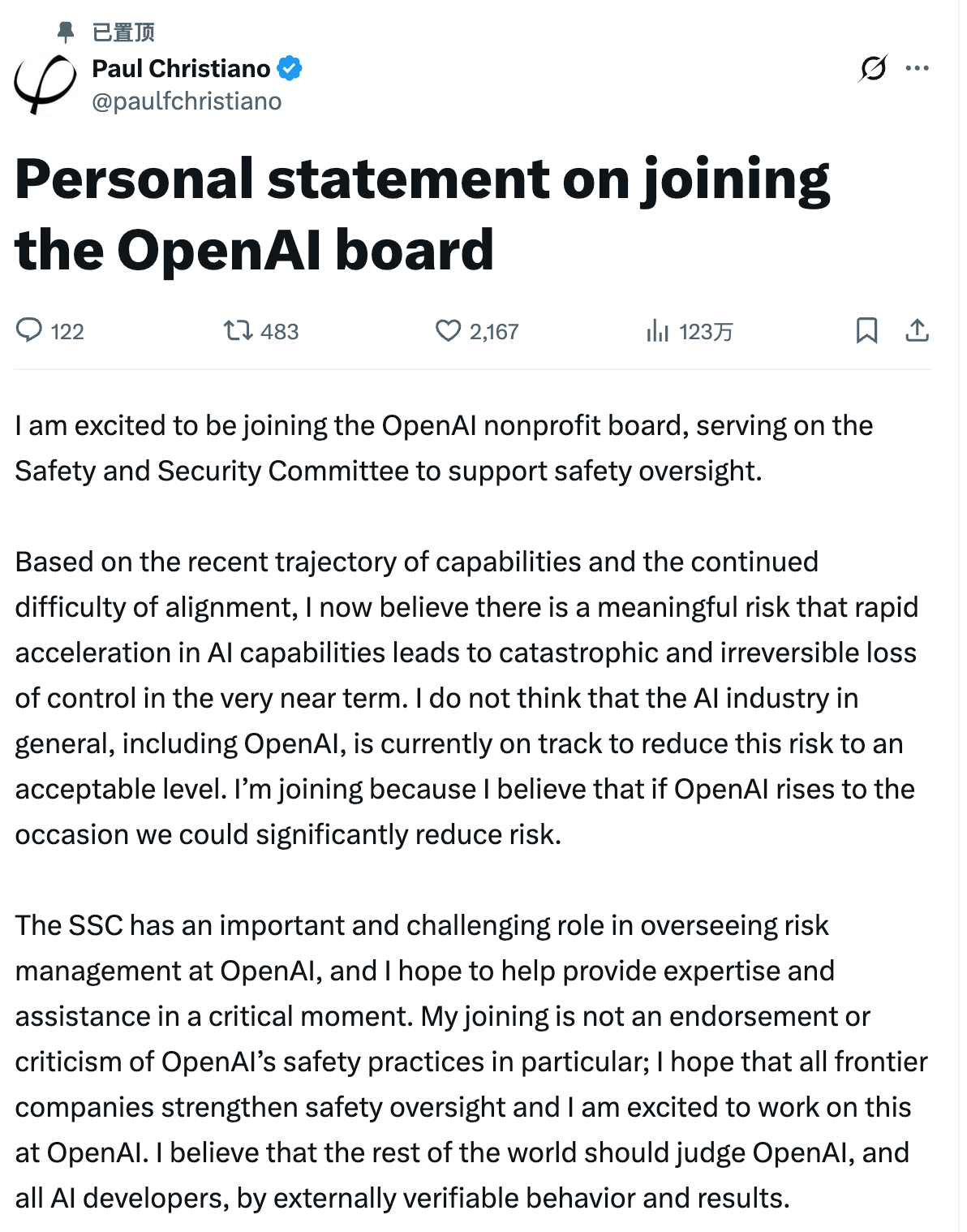The image size is (967, 1232).
Task: Bookmark this post
Action: point(866,330)
